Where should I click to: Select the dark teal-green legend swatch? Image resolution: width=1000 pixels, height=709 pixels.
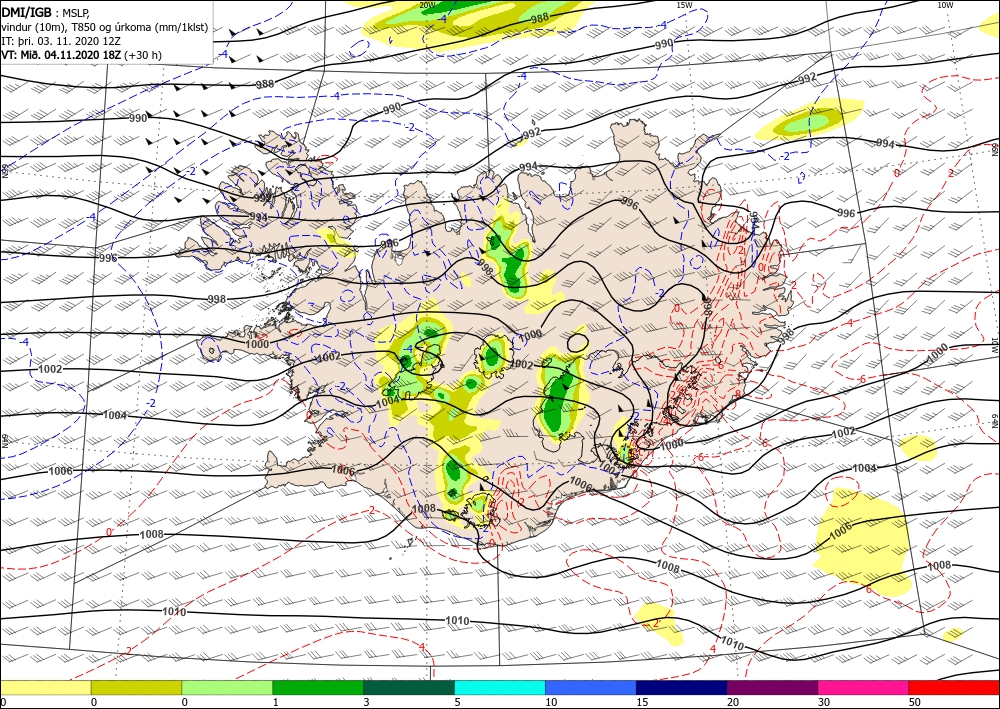(409, 687)
